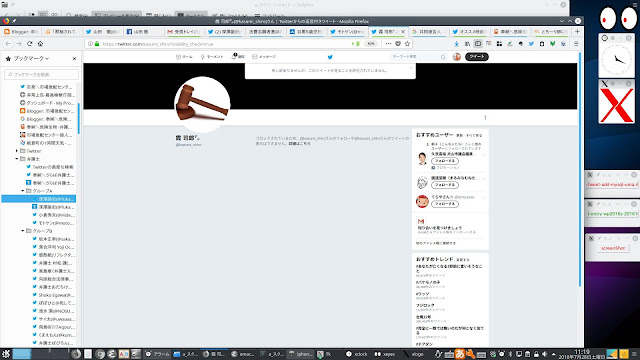This screenshot has width=640, height=360.
Task: Open volume icon in system tray
Action: [x=544, y=354]
